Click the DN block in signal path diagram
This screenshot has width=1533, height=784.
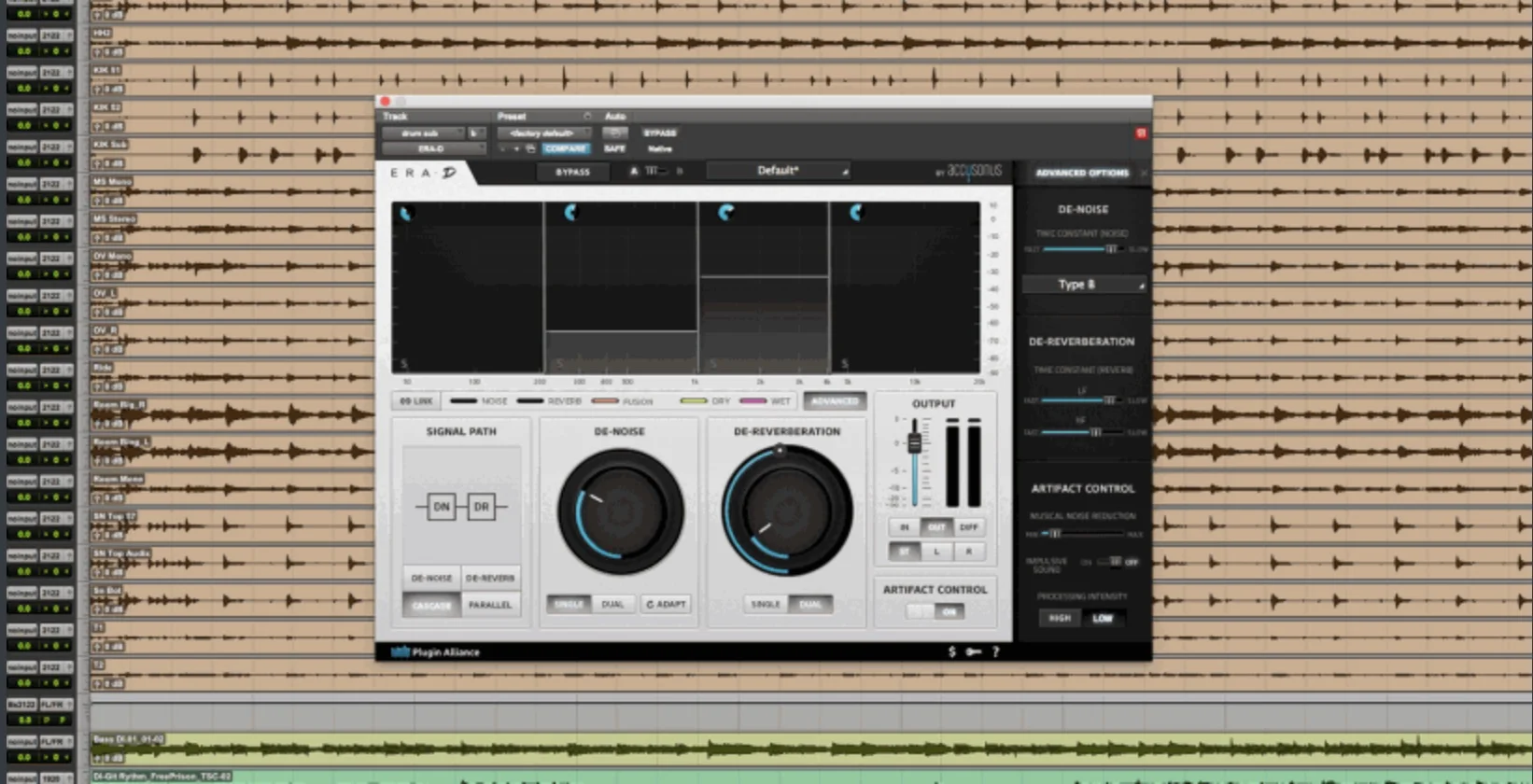pyautogui.click(x=441, y=507)
